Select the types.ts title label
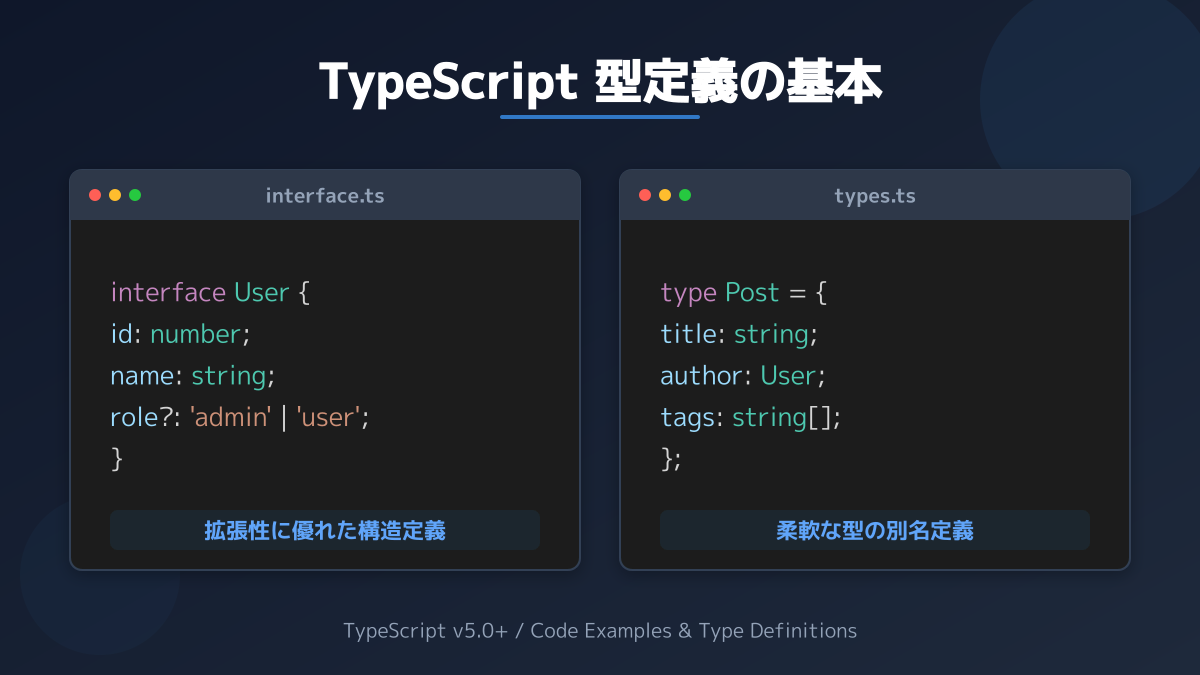Viewport: 1200px width, 675px height. (875, 196)
